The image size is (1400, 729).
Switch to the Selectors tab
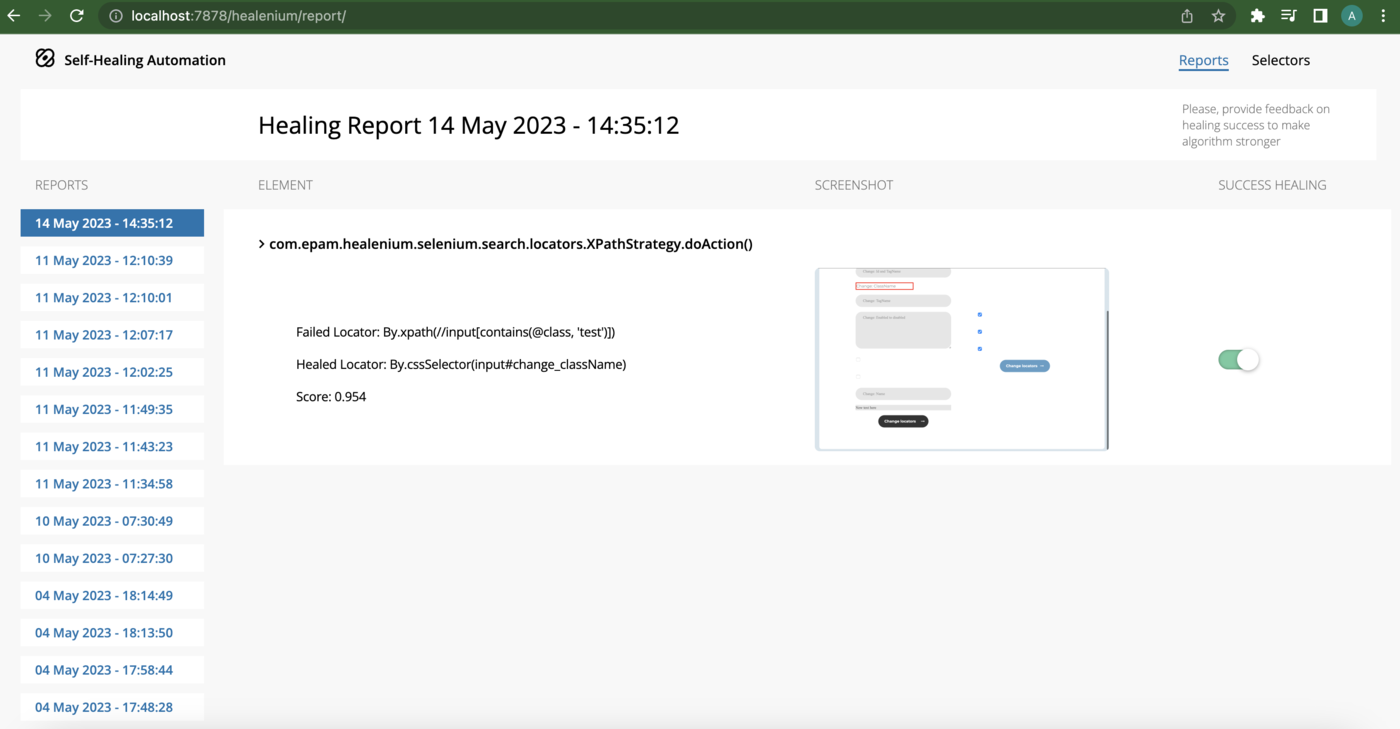1280,60
